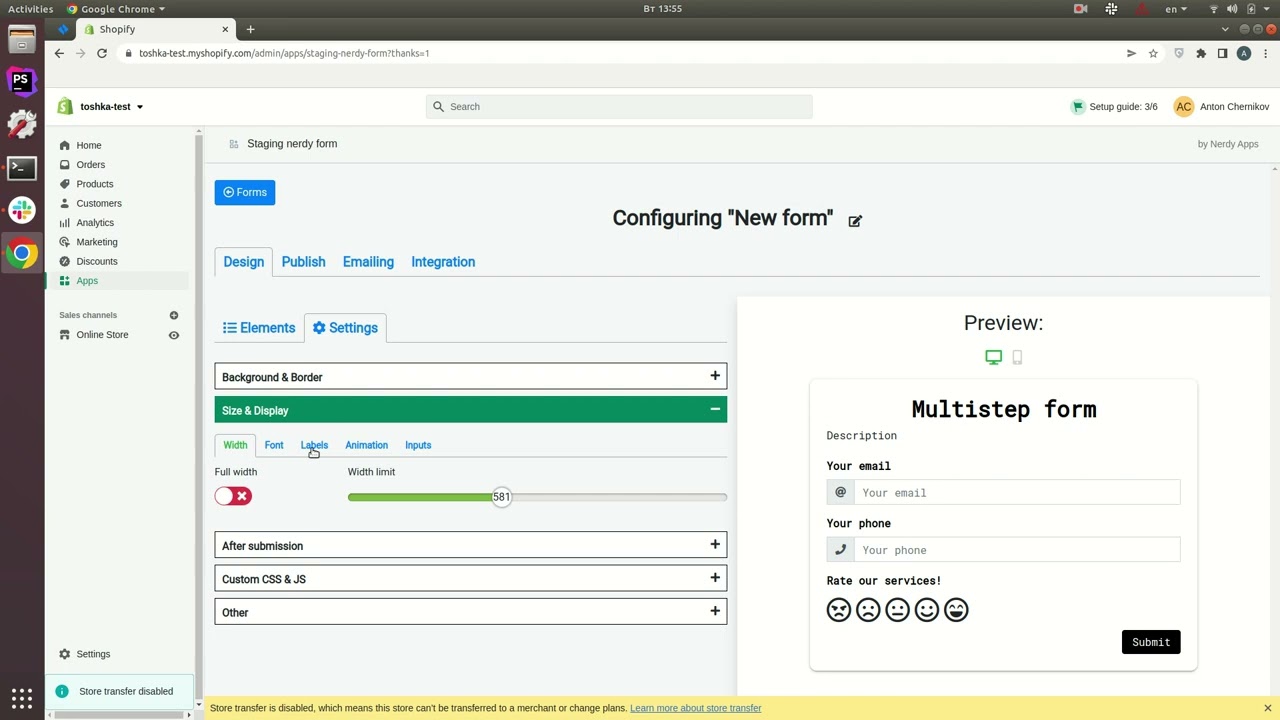Open Orders from the sidebar
1280x720 pixels.
[x=90, y=164]
